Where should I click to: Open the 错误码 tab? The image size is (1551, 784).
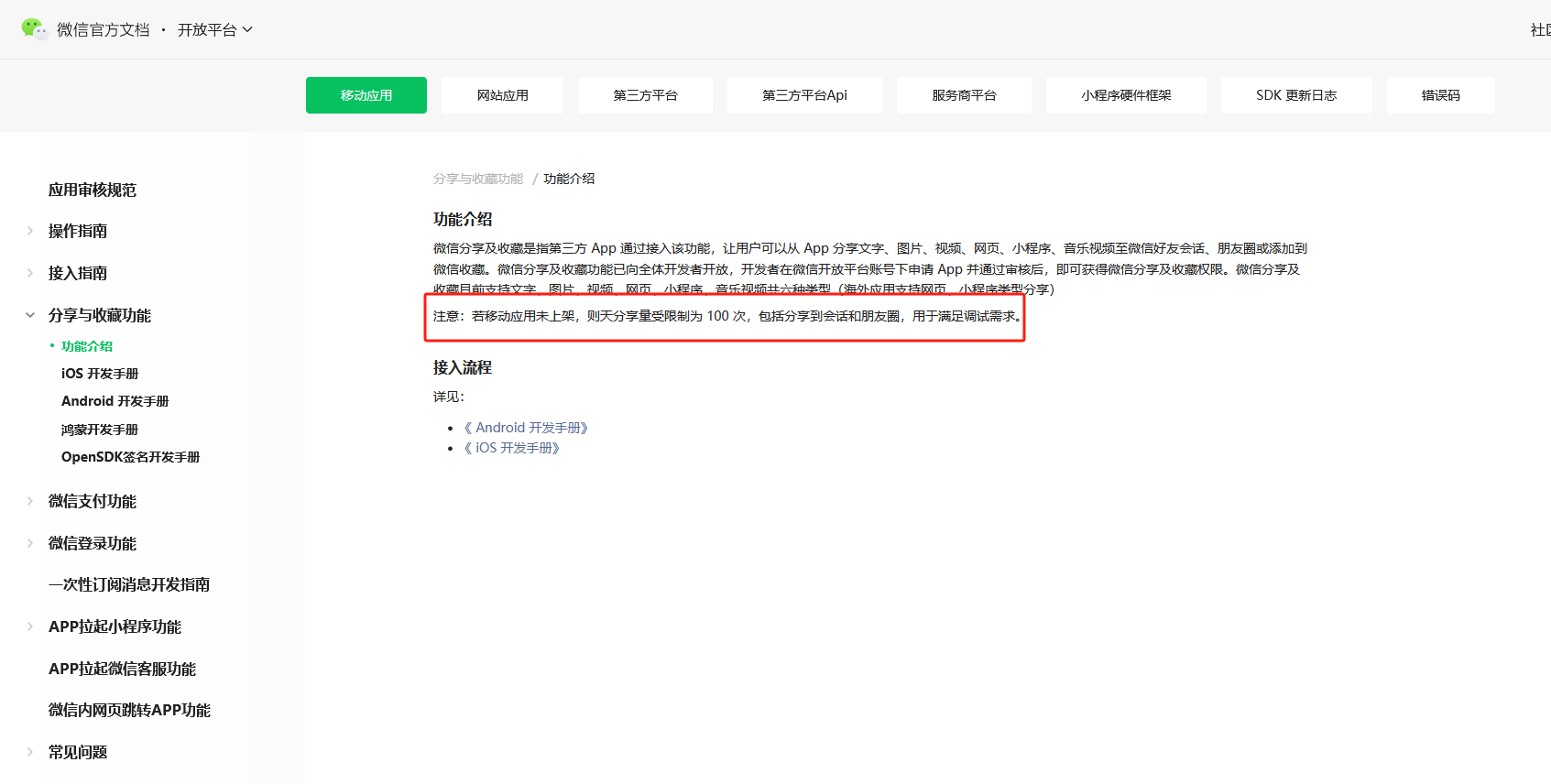[1441, 95]
